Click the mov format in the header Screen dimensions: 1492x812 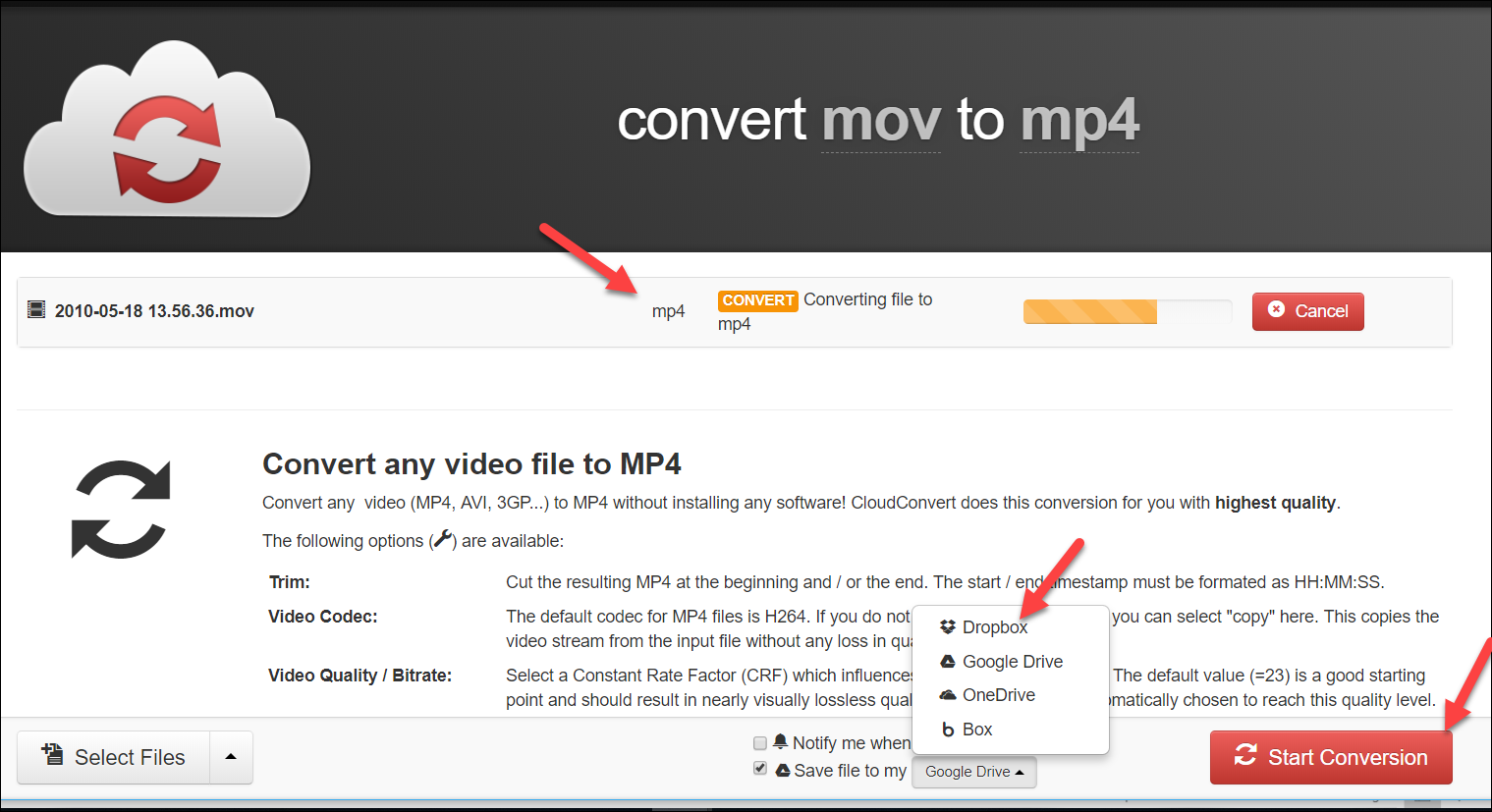881,121
